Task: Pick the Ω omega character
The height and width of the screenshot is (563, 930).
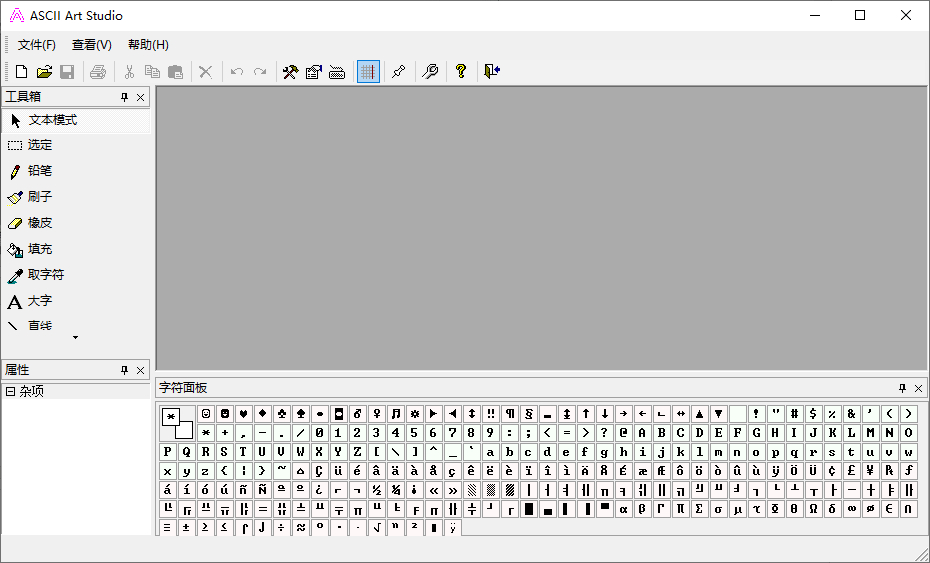Action: click(813, 508)
